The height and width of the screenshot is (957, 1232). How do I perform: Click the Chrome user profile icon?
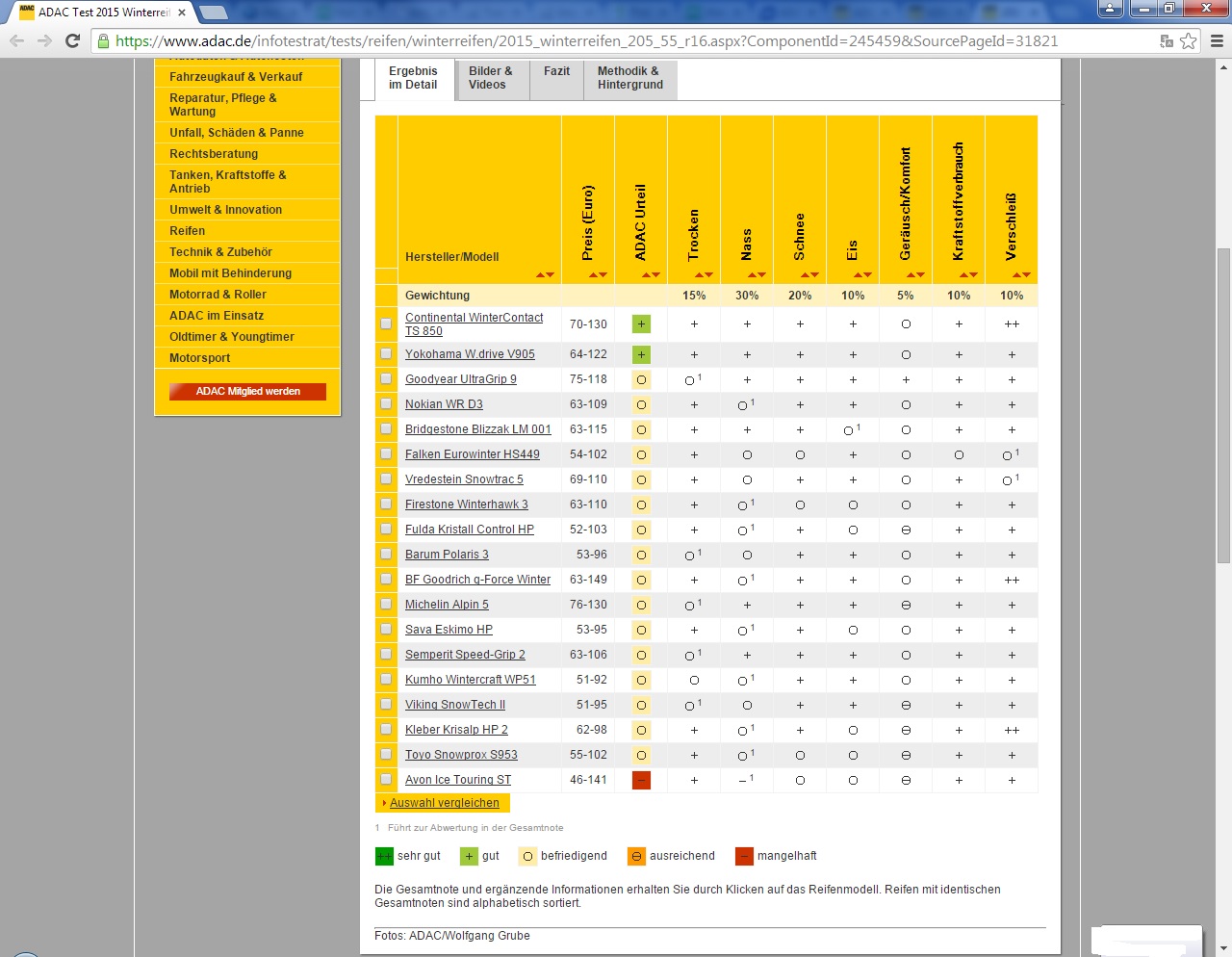tap(1111, 9)
